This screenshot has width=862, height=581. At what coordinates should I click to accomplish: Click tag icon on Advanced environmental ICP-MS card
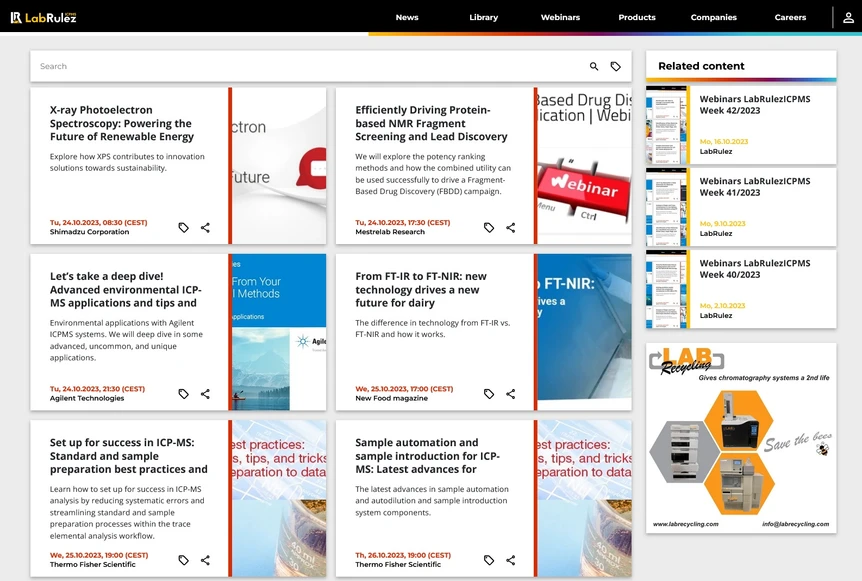click(184, 394)
